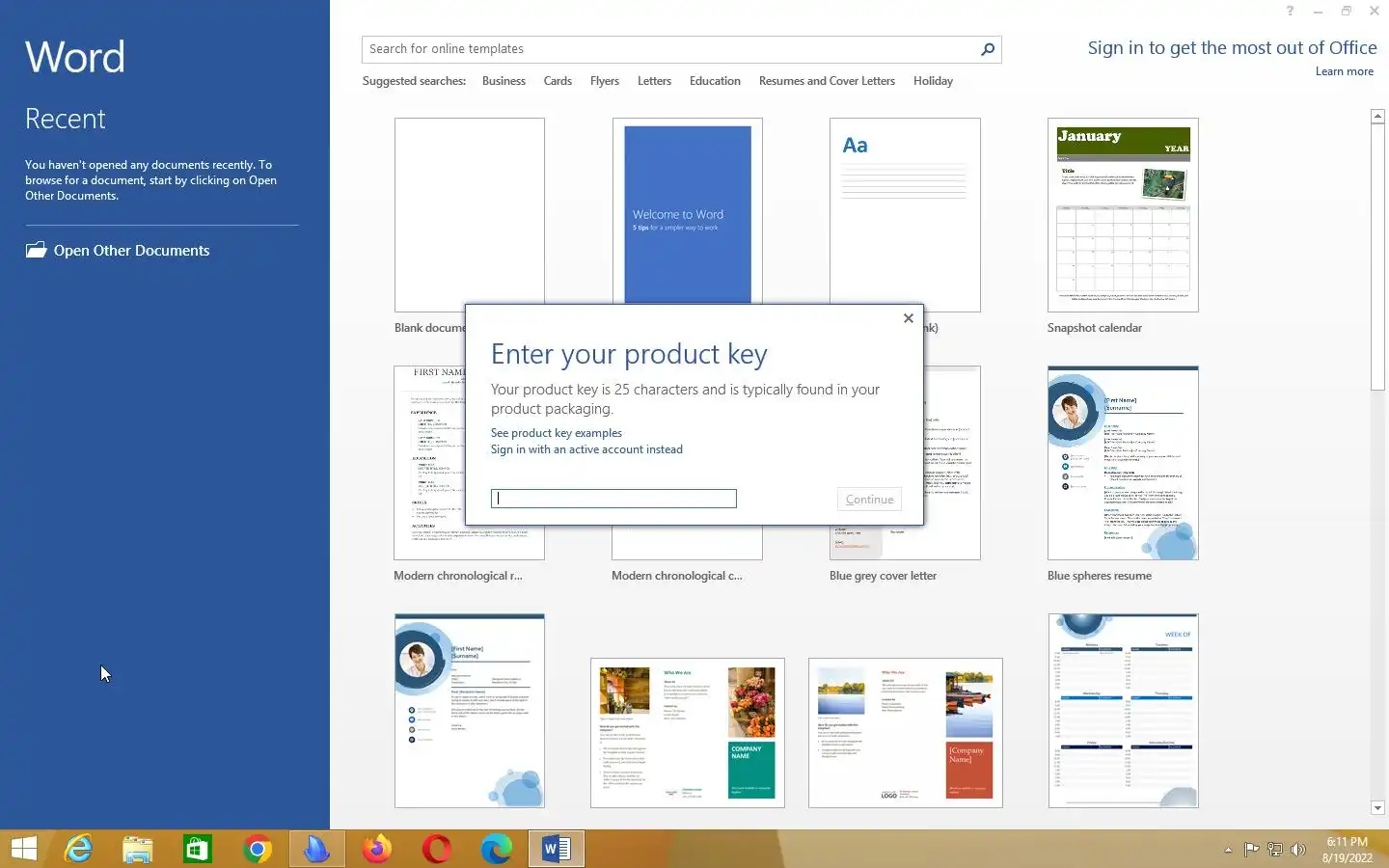Open Internet Explorer from the taskbar

click(78, 849)
